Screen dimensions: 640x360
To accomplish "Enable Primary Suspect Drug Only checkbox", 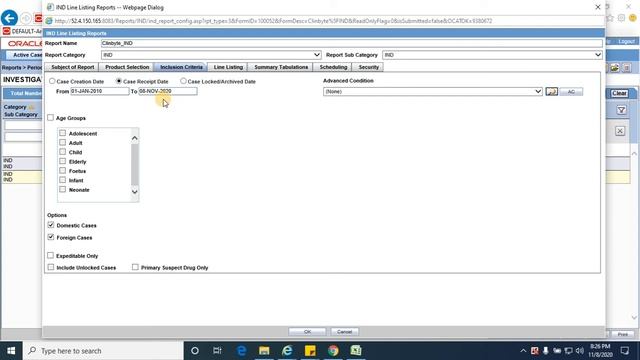I will pyautogui.click(x=135, y=267).
